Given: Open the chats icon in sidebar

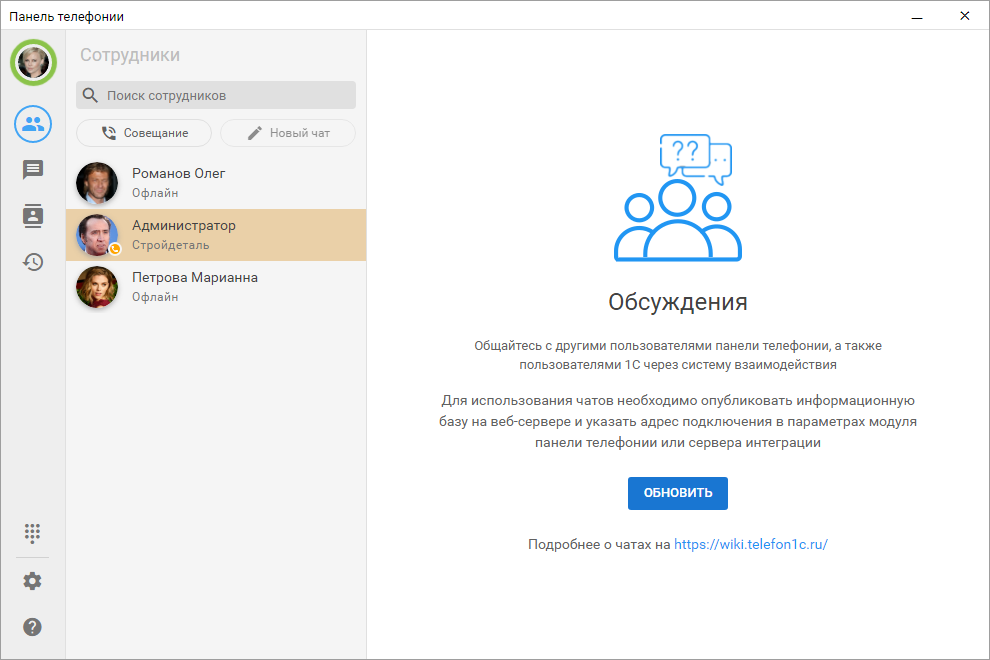Looking at the screenshot, I should point(33,170).
